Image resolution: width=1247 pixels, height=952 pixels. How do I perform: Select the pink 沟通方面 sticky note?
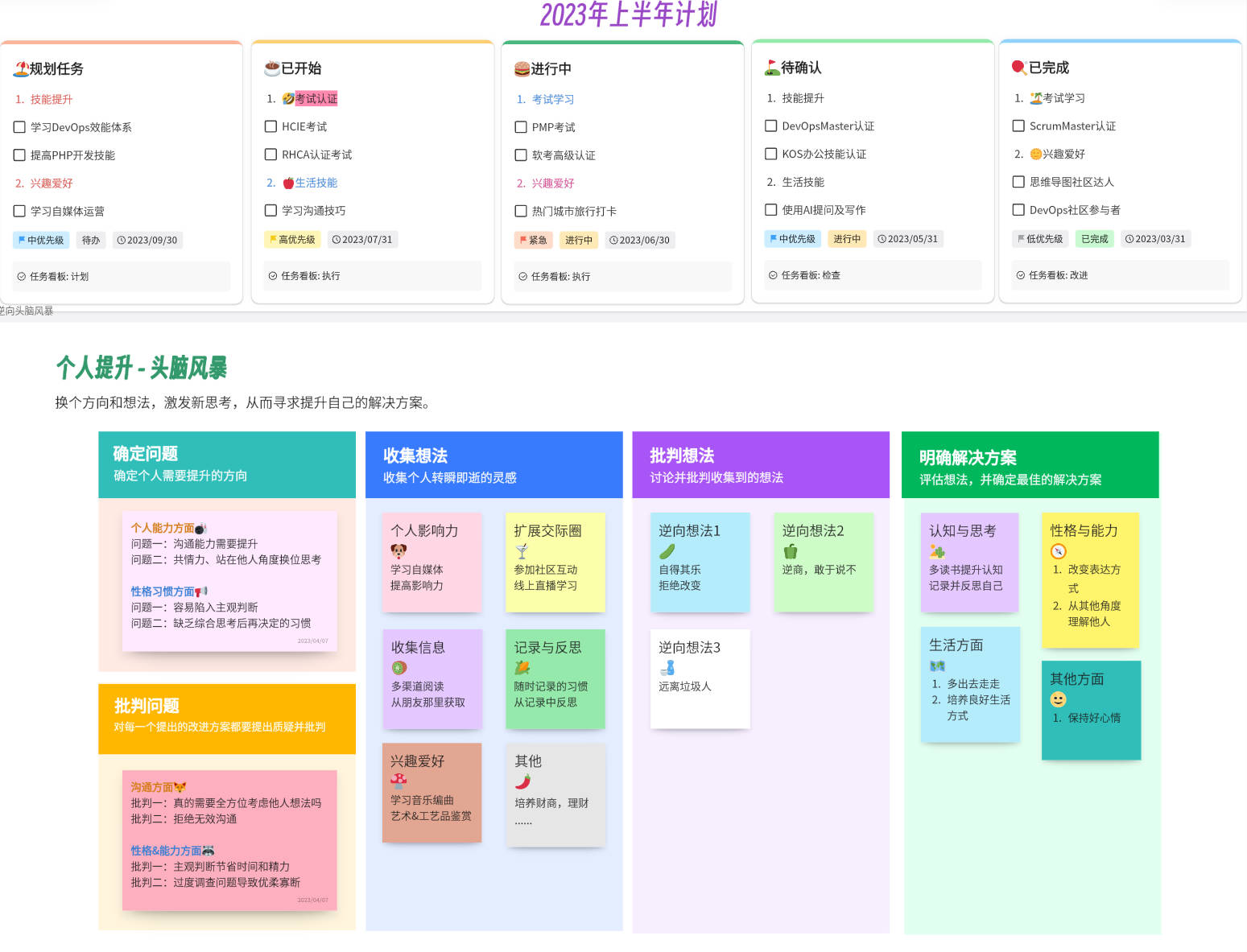(229, 840)
